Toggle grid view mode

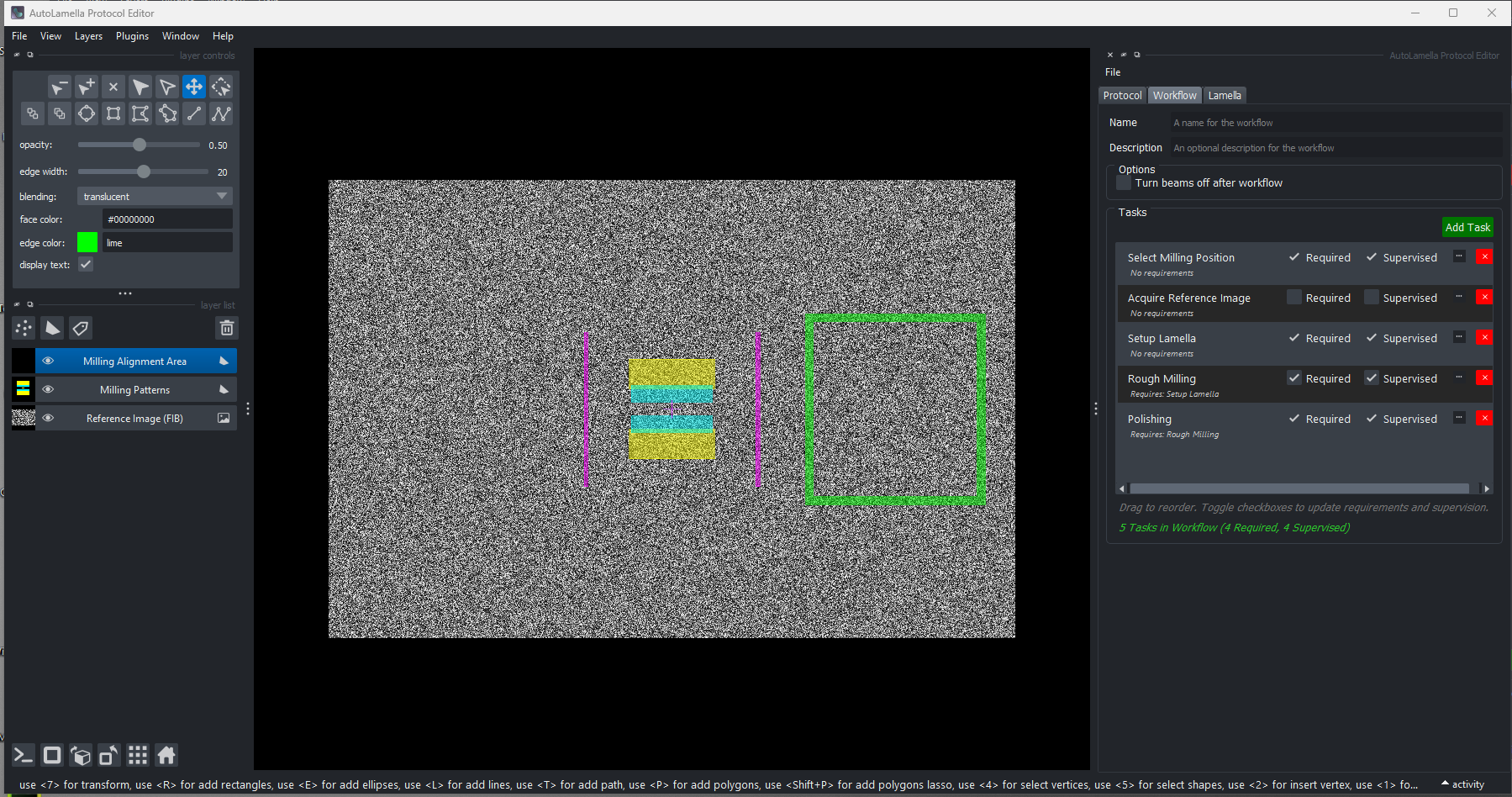pyautogui.click(x=137, y=755)
